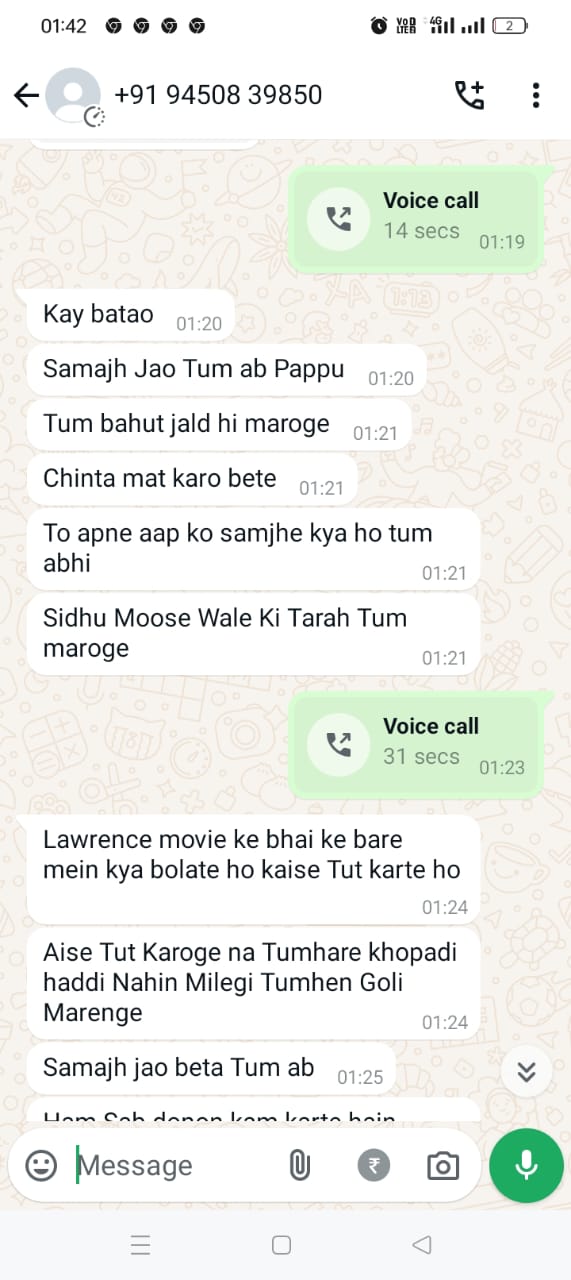Open the contact profile picture
The width and height of the screenshot is (571, 1280).
[x=74, y=96]
